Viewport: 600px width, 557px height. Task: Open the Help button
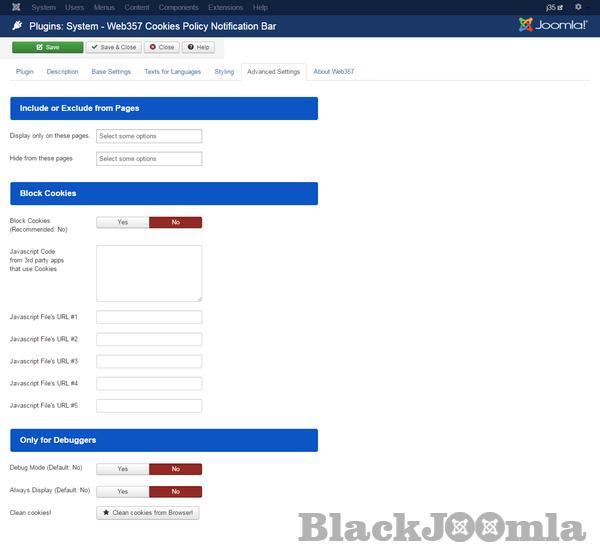pyautogui.click(x=198, y=47)
